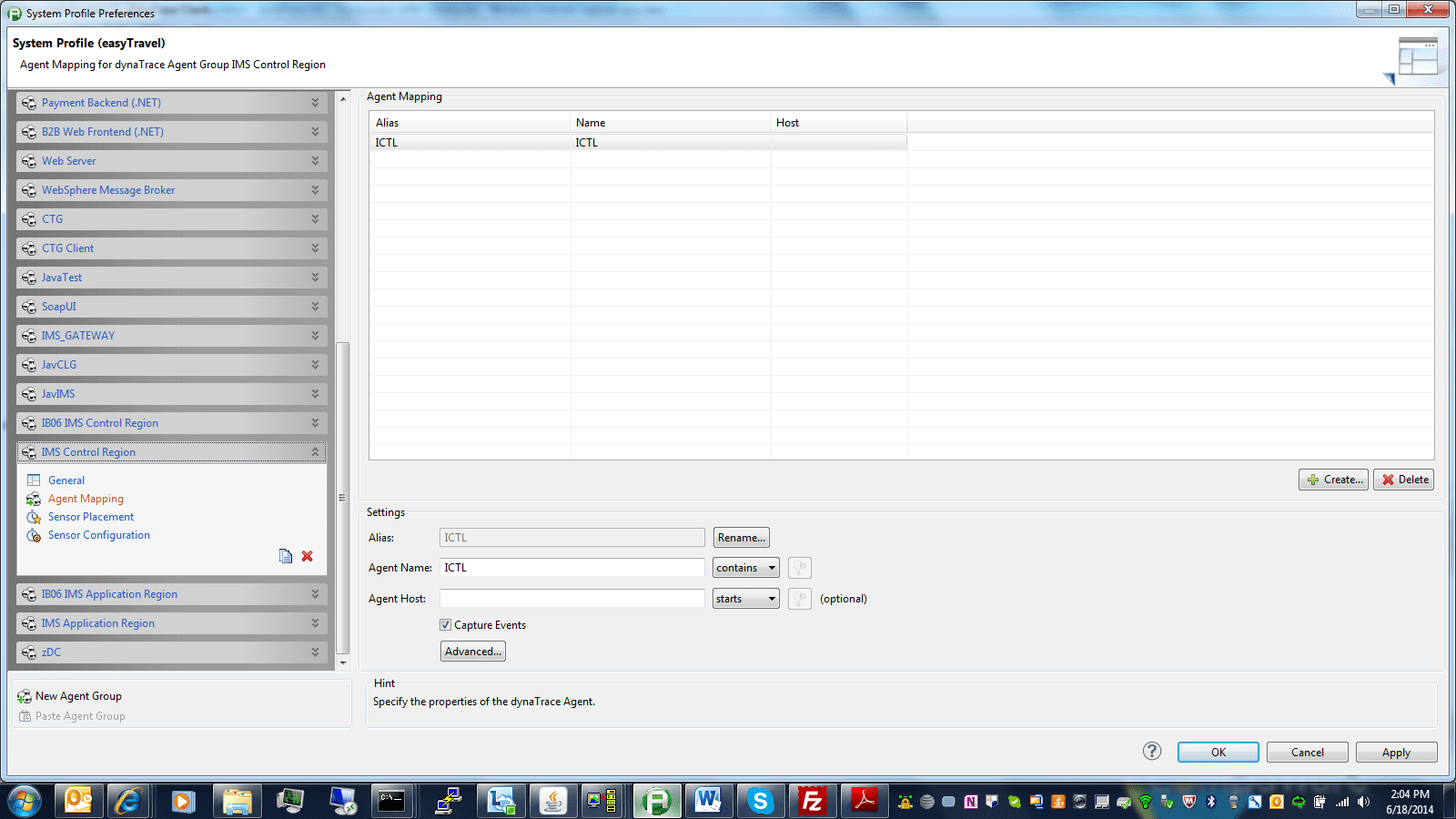The image size is (1456, 819).
Task: Click the volume icon in system tray
Action: (1363, 802)
